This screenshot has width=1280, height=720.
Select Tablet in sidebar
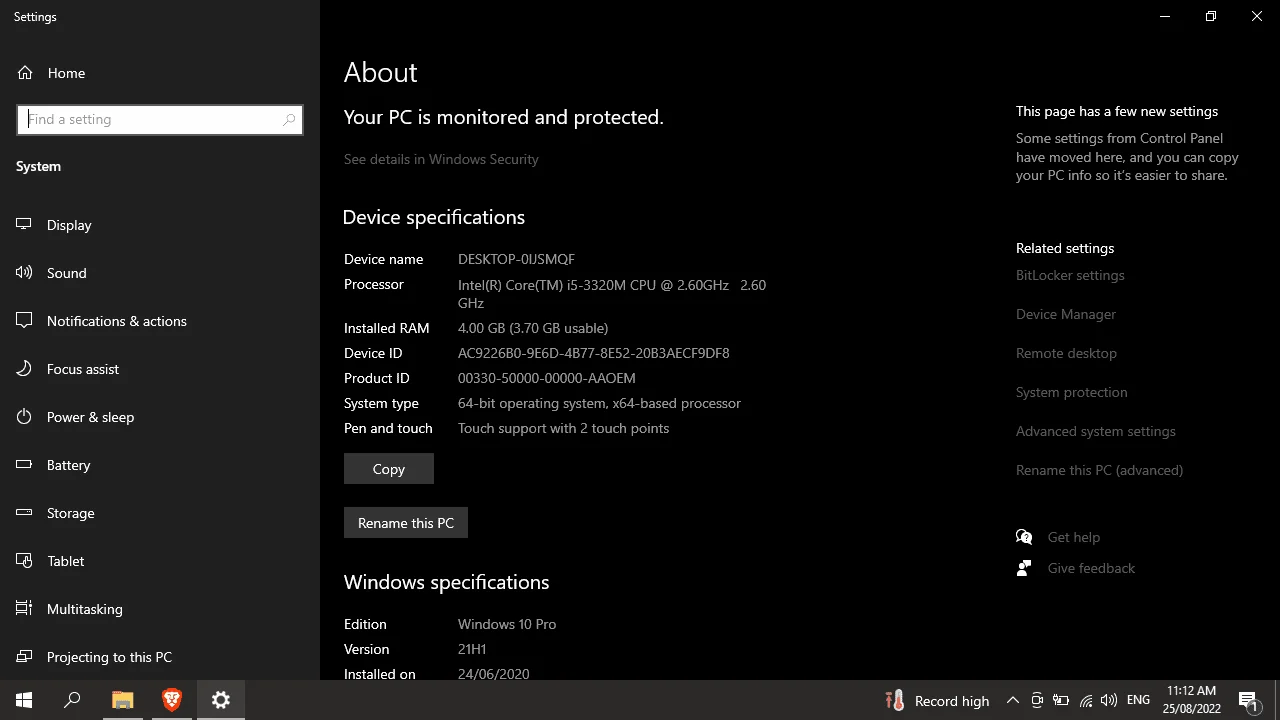[x=160, y=561]
